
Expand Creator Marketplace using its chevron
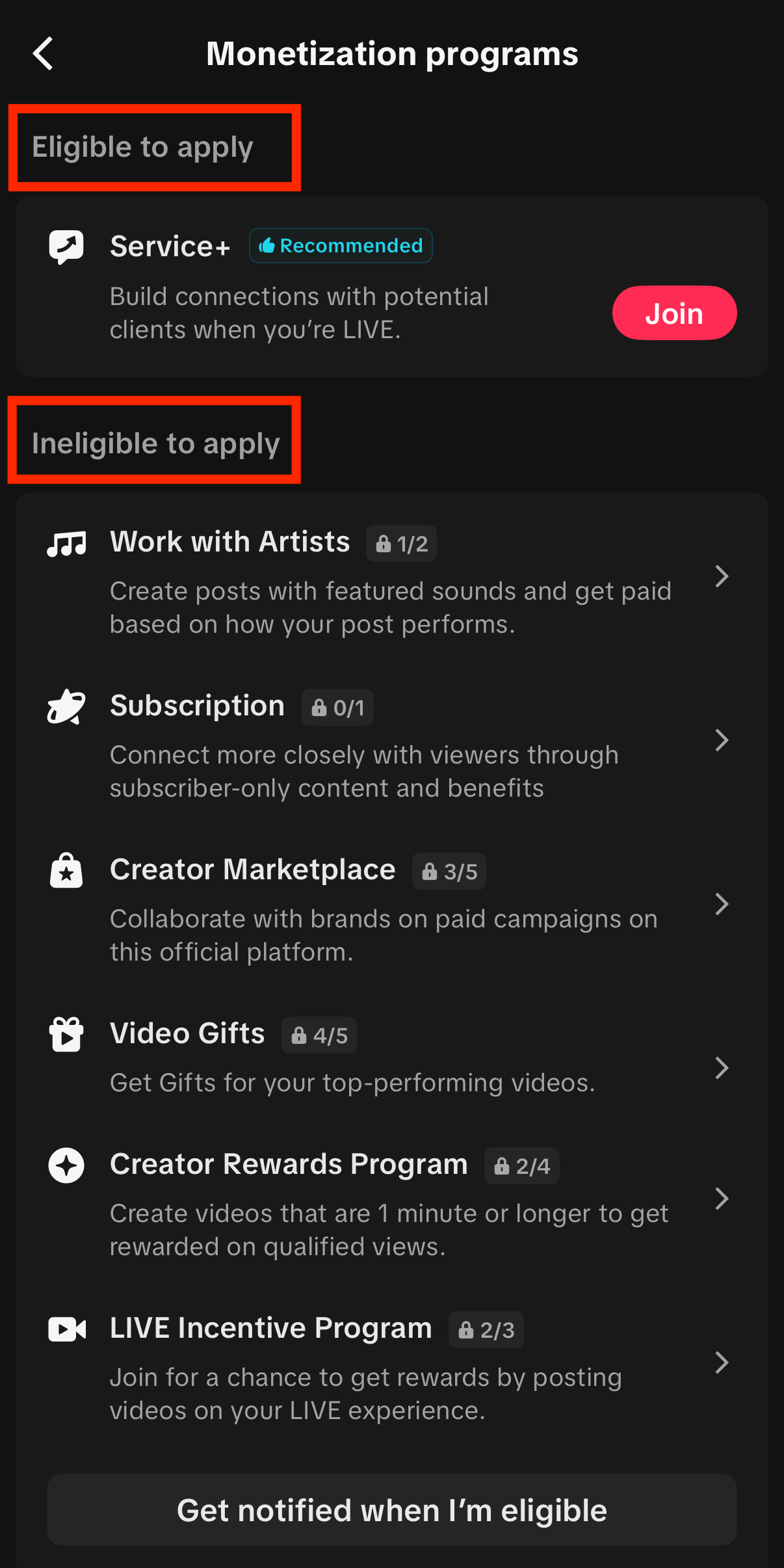click(721, 904)
